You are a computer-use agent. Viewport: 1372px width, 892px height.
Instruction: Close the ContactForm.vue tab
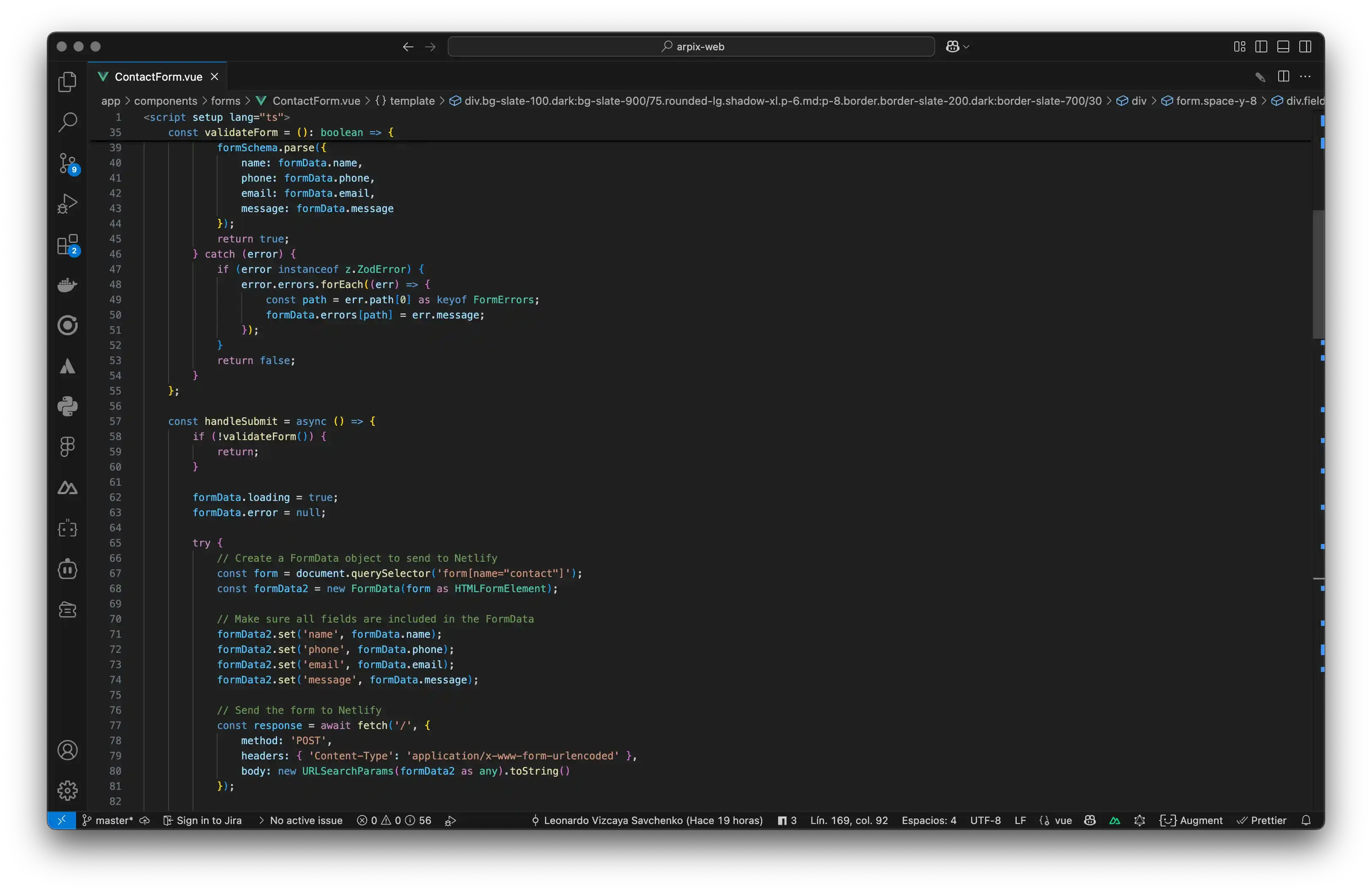click(x=215, y=76)
